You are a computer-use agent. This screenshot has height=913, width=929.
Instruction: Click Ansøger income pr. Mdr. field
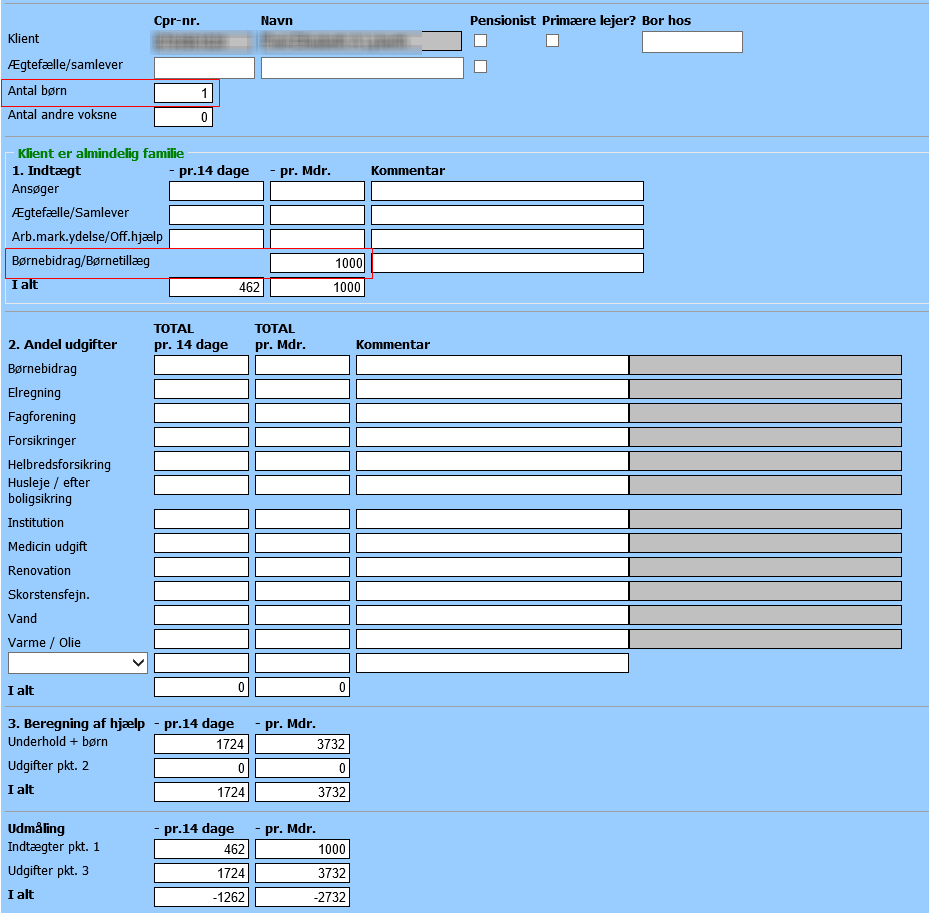point(317,191)
